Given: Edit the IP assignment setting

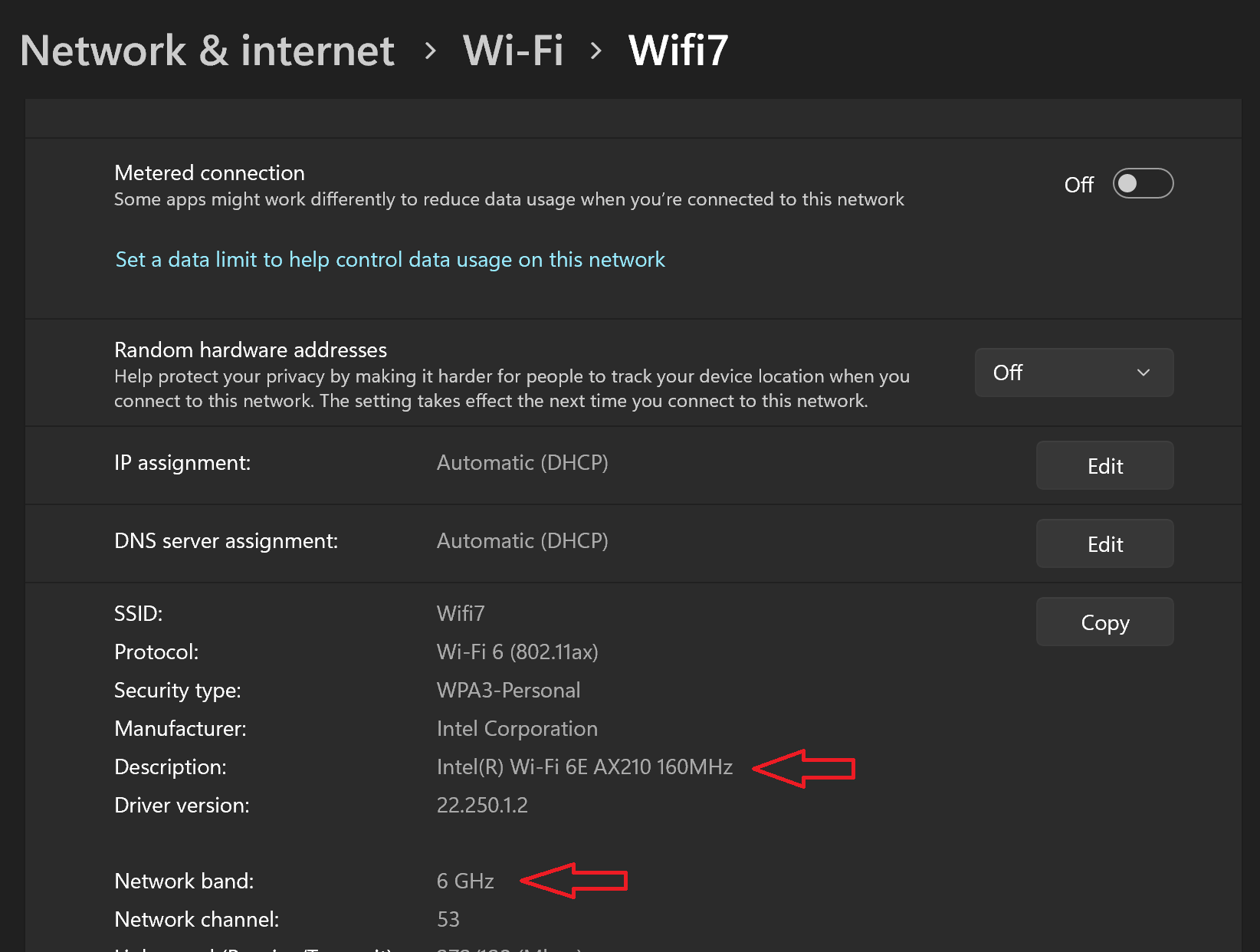Looking at the screenshot, I should pos(1104,465).
